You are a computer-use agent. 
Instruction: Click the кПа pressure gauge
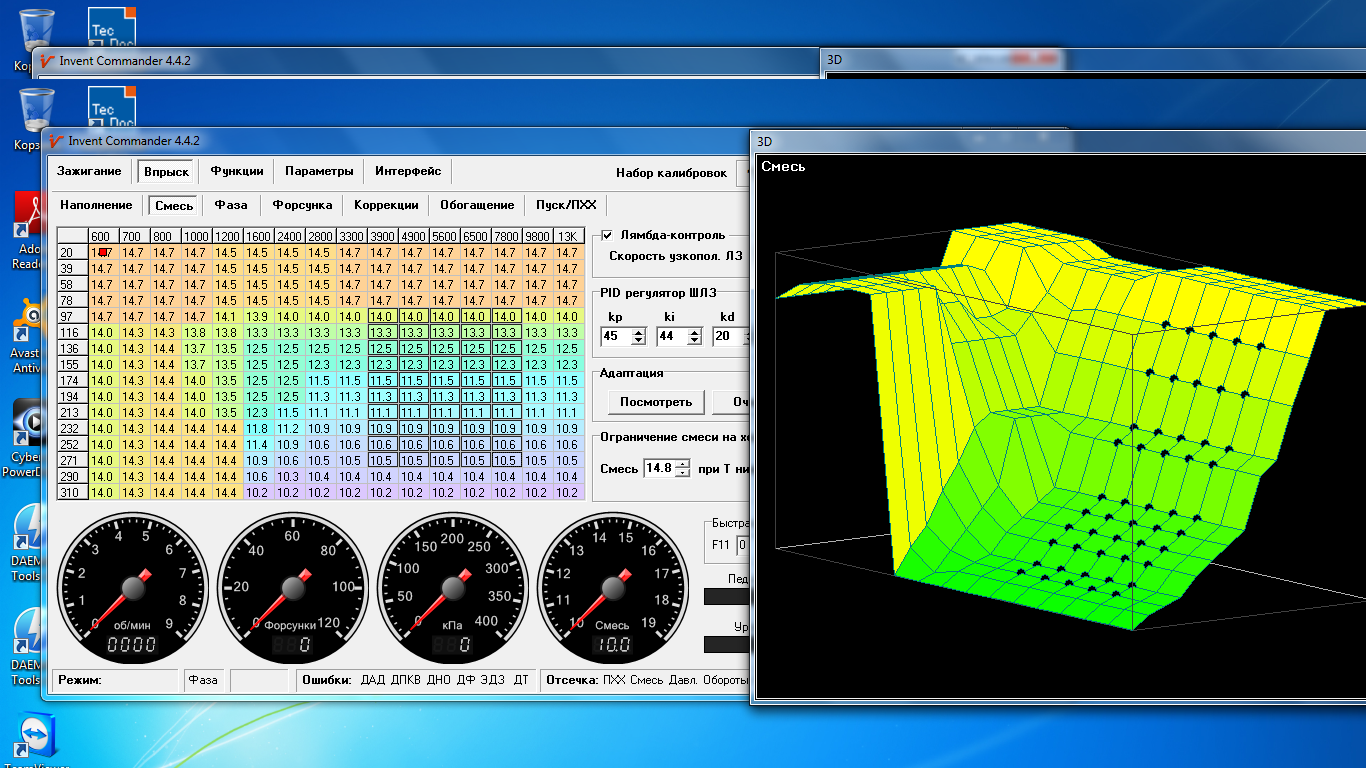(452, 586)
